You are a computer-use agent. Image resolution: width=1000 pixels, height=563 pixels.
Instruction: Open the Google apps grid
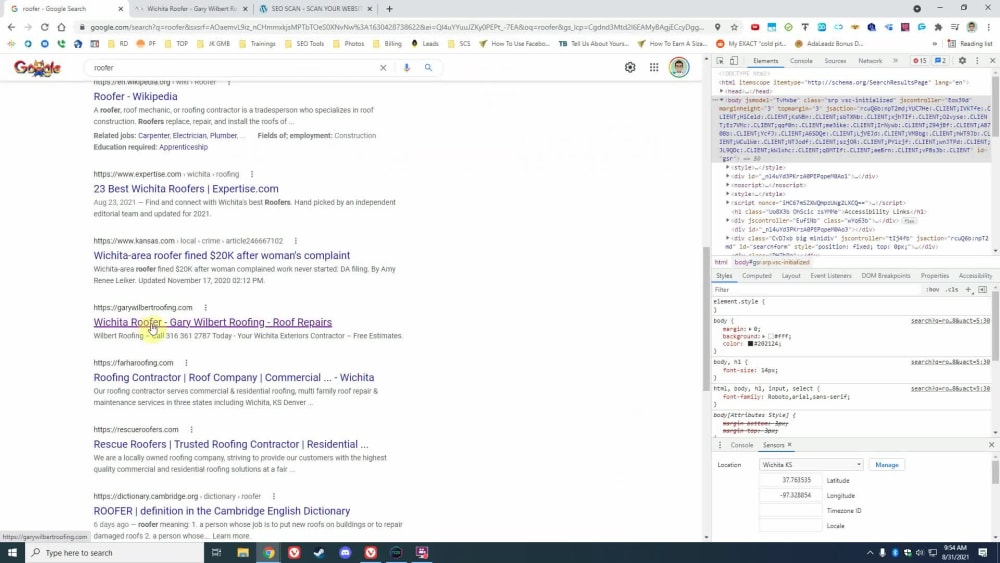point(654,68)
